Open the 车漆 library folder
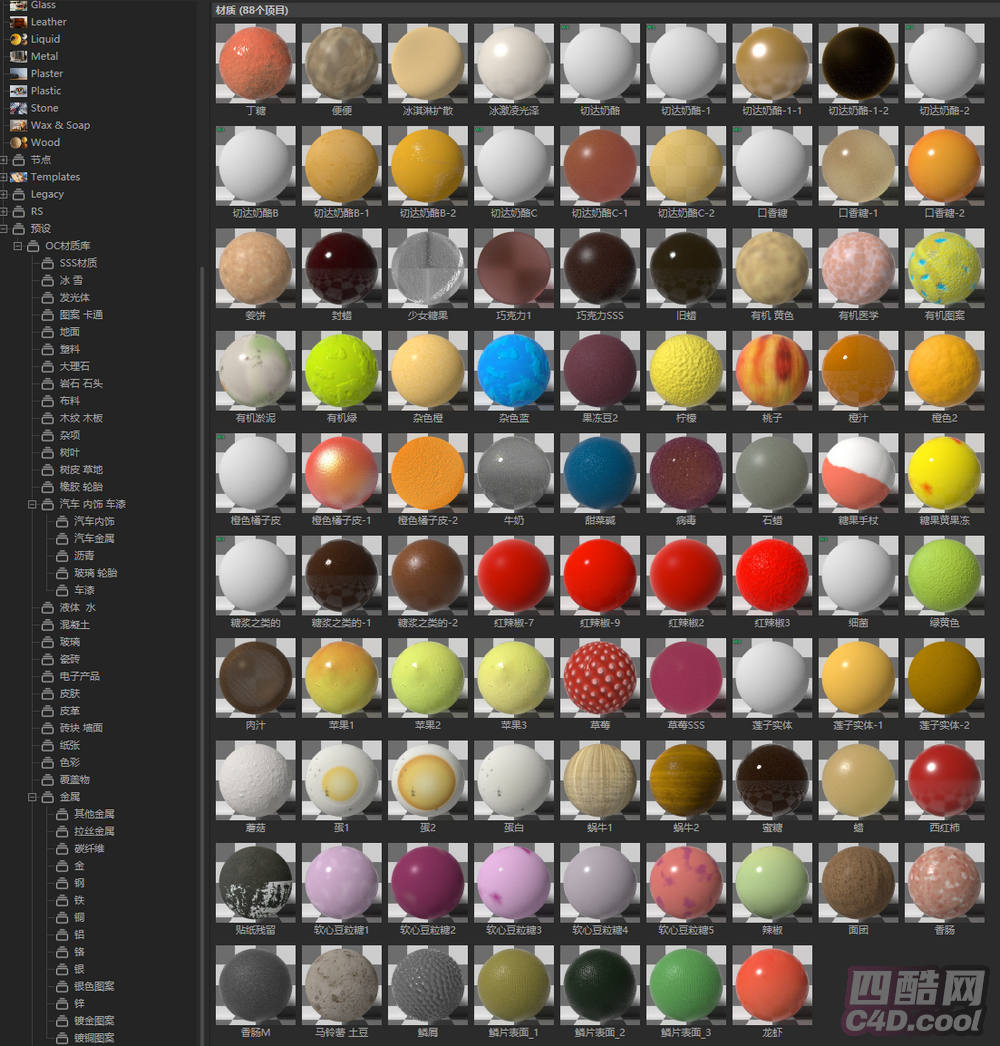Image resolution: width=1000 pixels, height=1046 pixels. coord(62,590)
